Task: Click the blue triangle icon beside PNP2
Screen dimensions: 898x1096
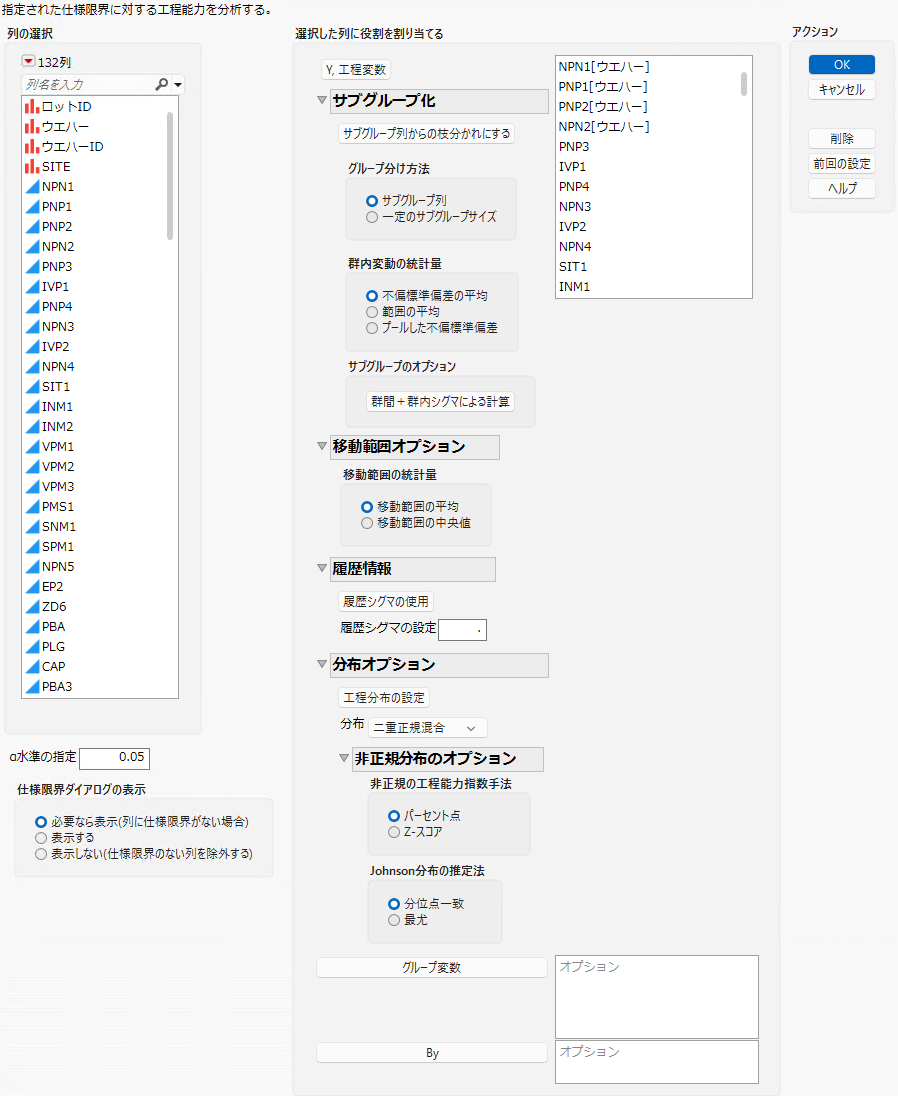Action: pos(31,226)
